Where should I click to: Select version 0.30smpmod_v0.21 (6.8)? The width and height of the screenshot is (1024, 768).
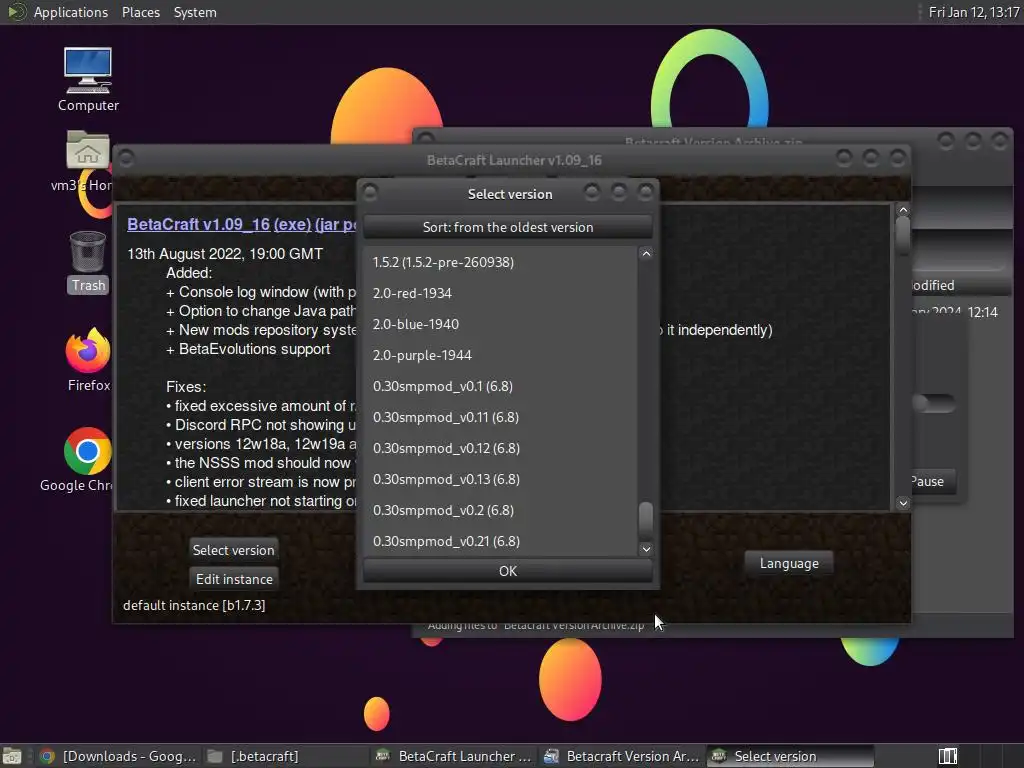[500, 541]
